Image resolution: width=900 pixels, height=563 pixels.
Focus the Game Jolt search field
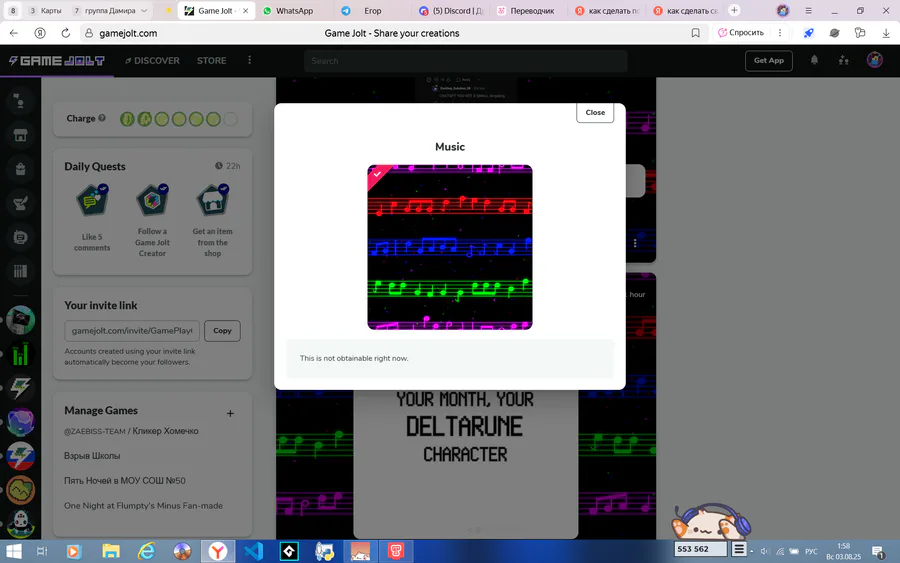click(465, 61)
